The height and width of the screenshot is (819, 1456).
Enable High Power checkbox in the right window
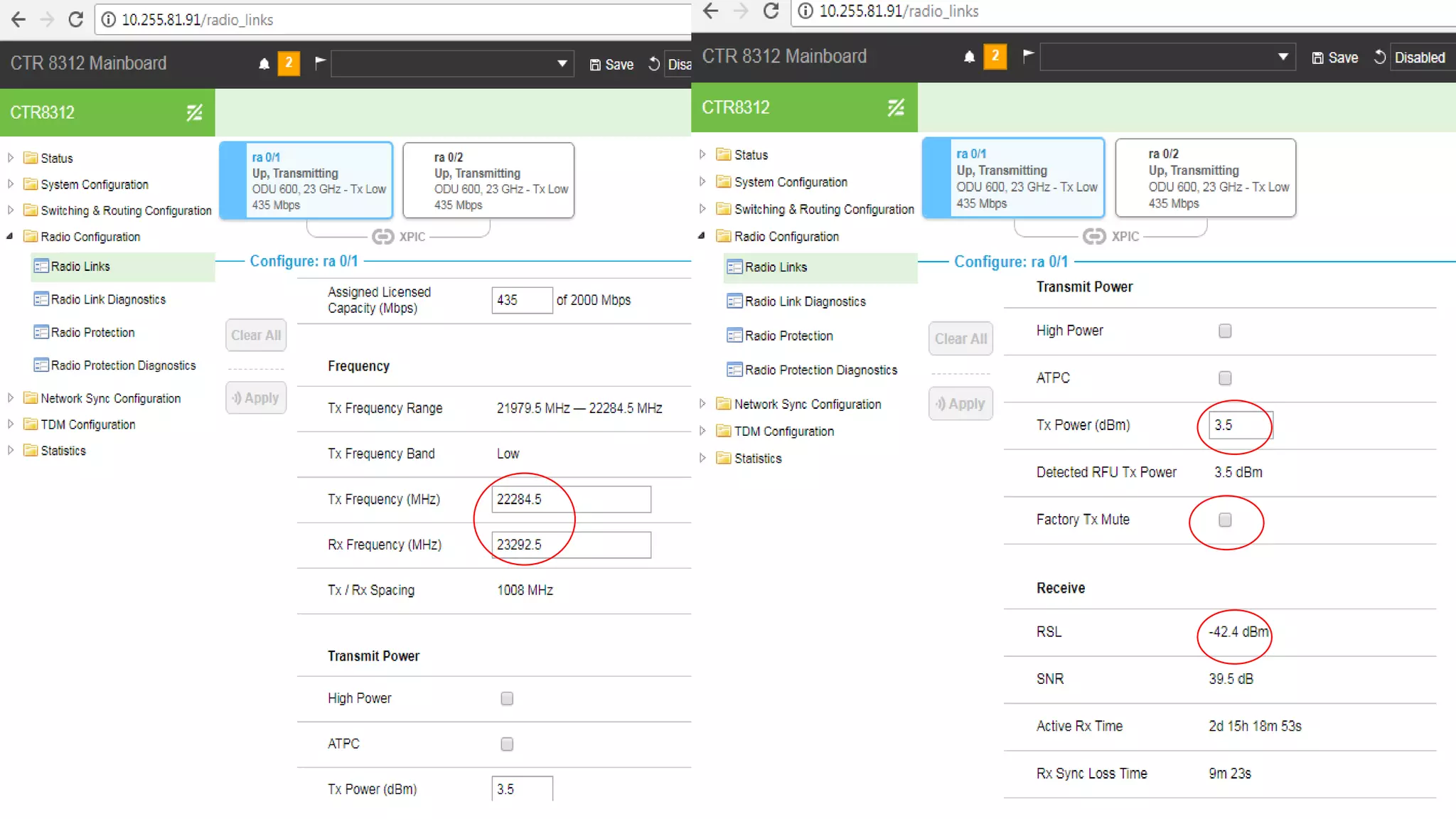tap(1225, 331)
